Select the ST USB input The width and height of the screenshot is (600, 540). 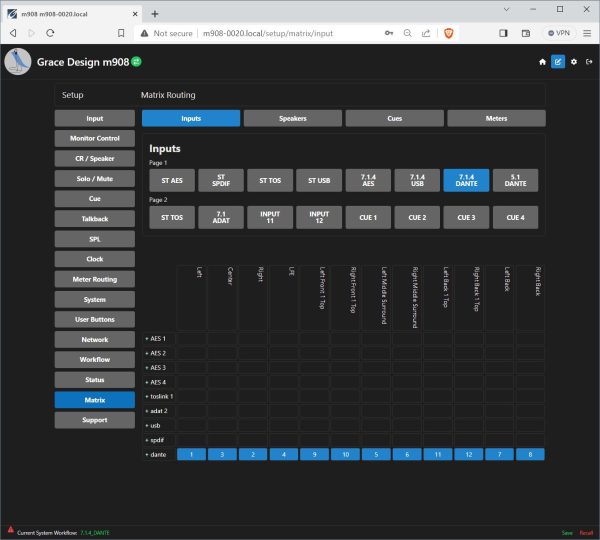[319, 180]
